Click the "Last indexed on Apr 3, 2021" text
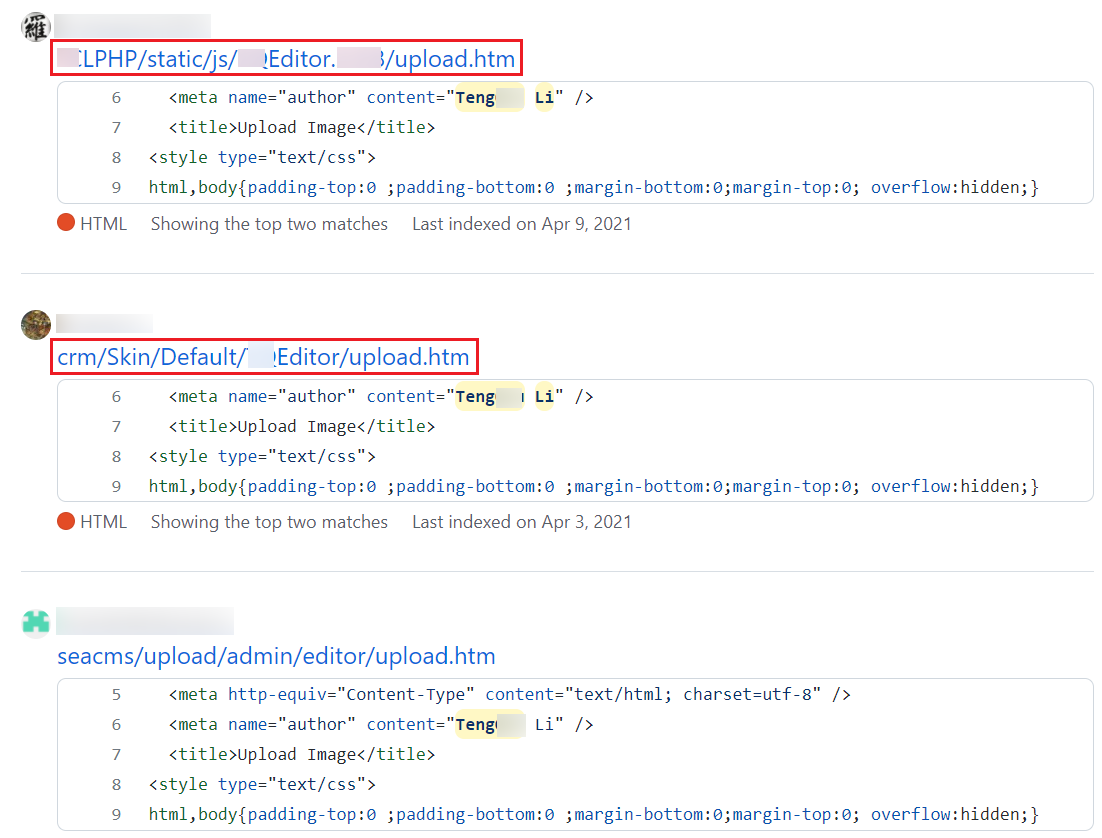 coord(521,522)
